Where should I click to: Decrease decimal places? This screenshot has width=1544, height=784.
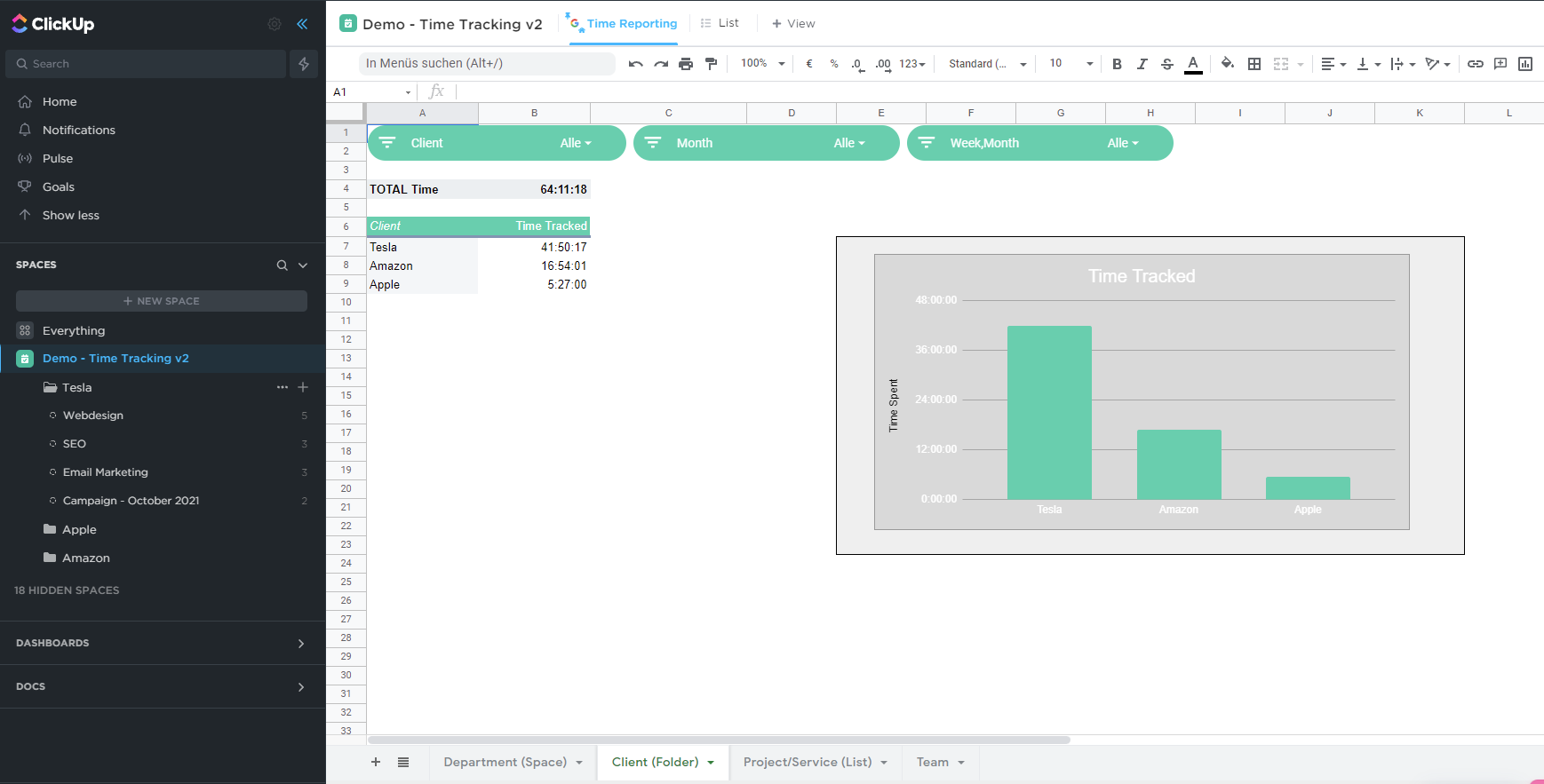(857, 64)
